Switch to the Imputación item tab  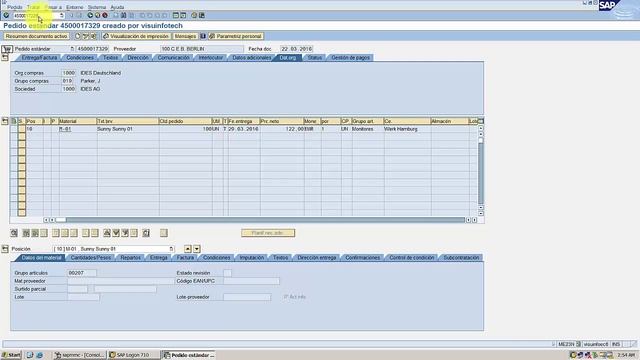tap(252, 258)
